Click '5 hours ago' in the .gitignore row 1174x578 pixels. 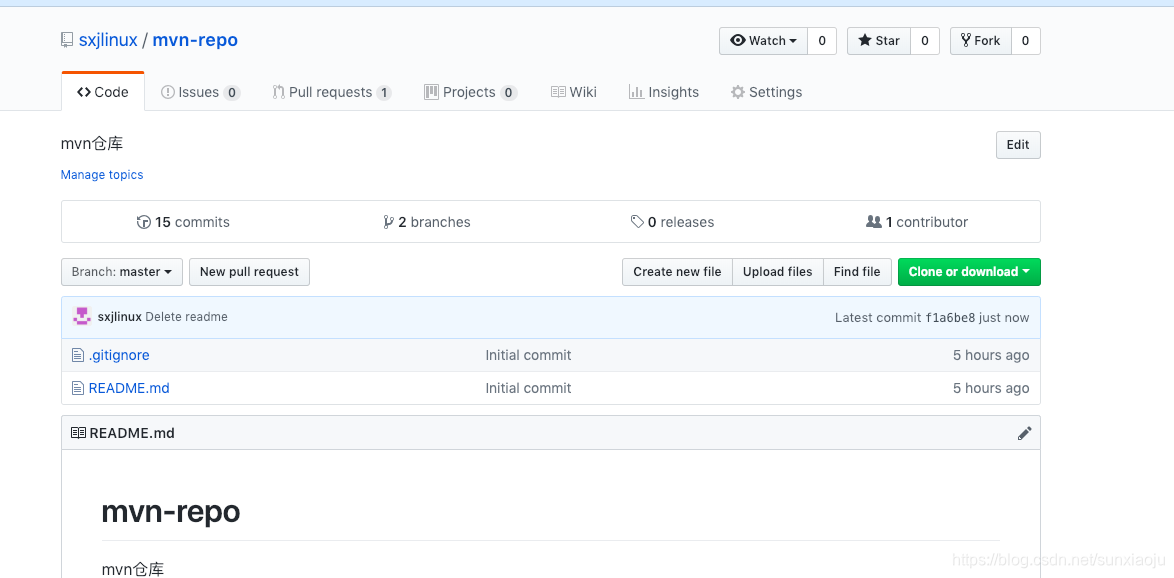991,355
